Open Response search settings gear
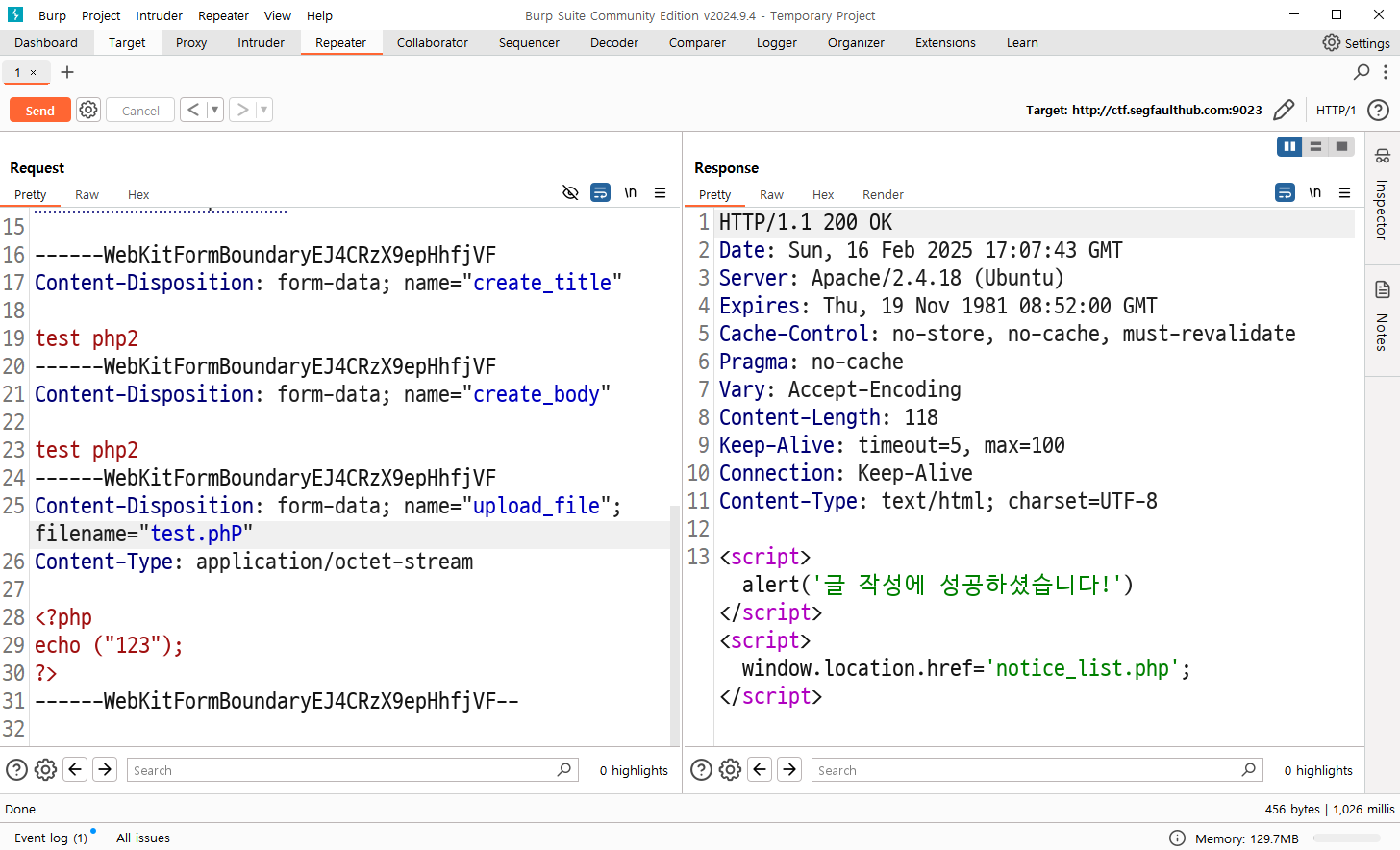The width and height of the screenshot is (1400, 850). coord(730,769)
